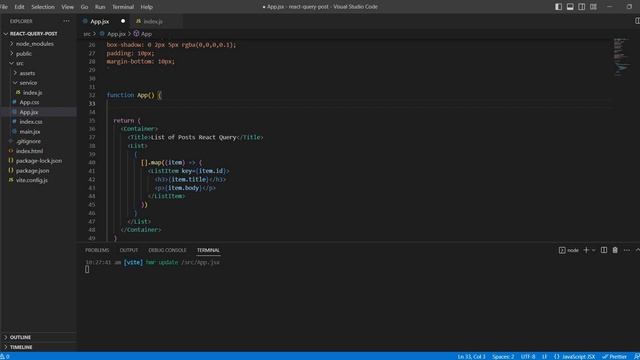Open customize layout icon
This screenshot has width=640, height=360.
[x=593, y=7]
